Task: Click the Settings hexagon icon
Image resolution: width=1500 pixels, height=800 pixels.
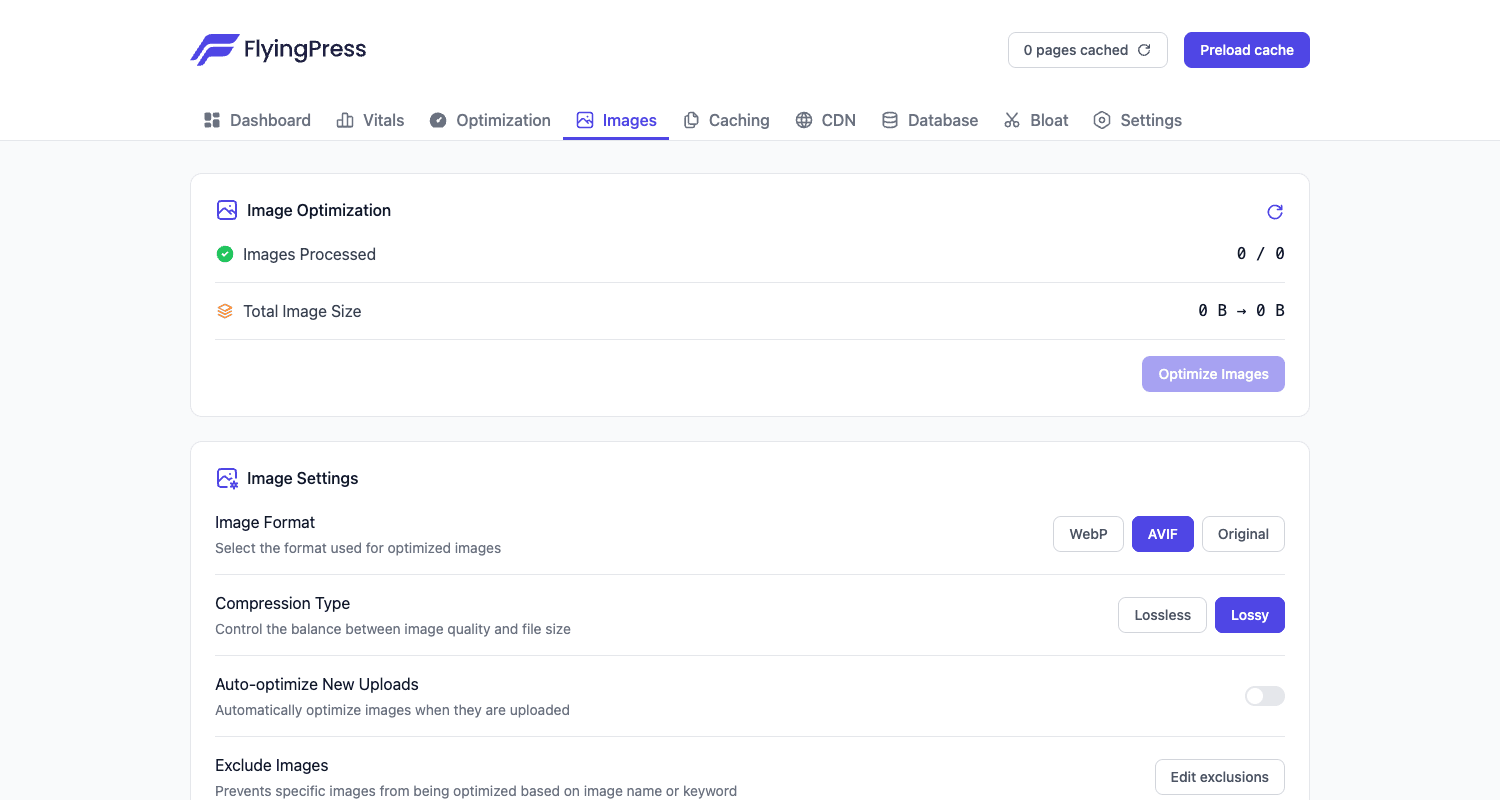Action: coord(1102,120)
